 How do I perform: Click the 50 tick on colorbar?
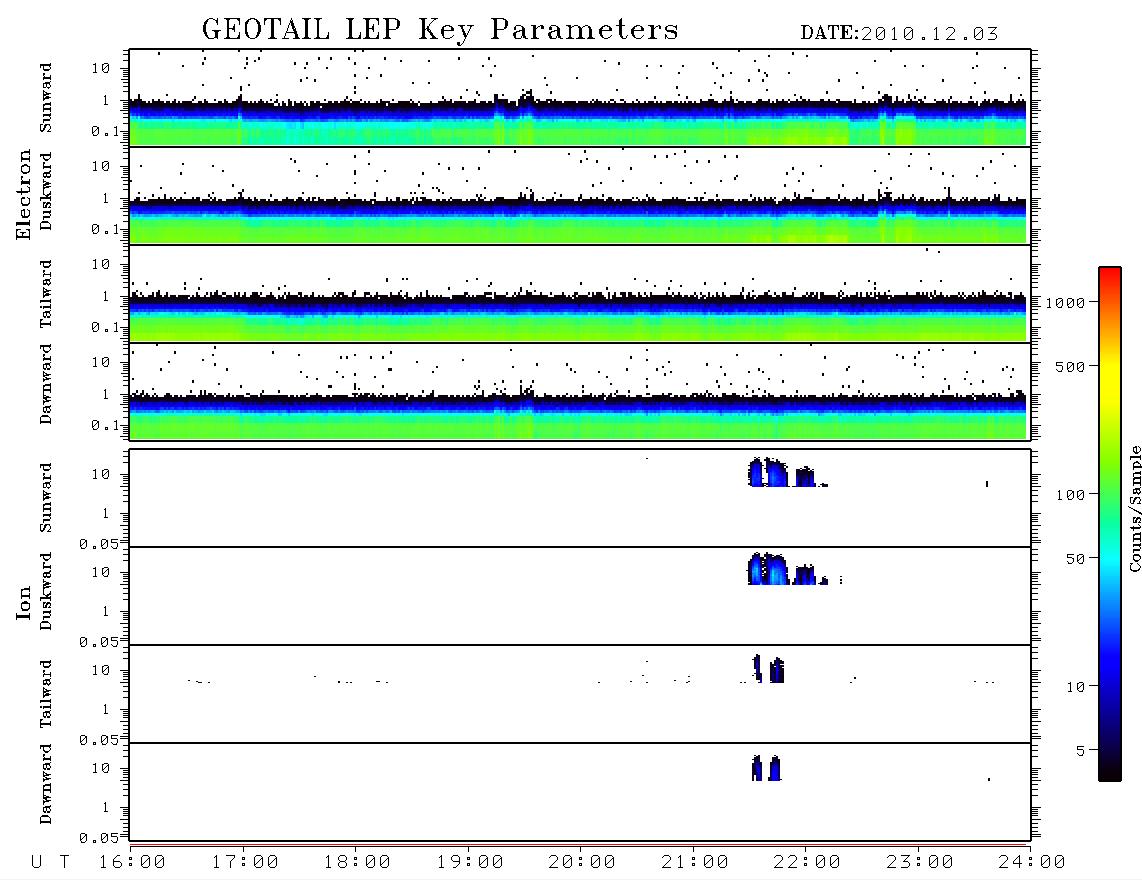(1075, 559)
